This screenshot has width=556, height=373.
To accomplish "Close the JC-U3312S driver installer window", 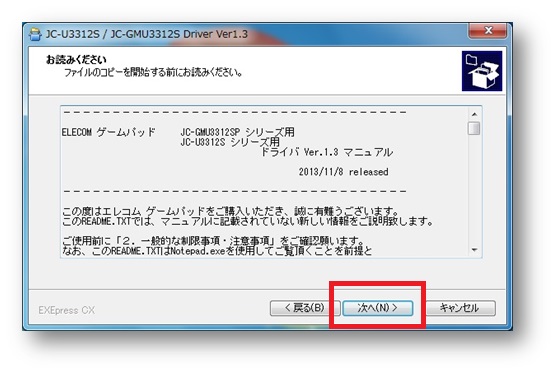I will [x=488, y=31].
